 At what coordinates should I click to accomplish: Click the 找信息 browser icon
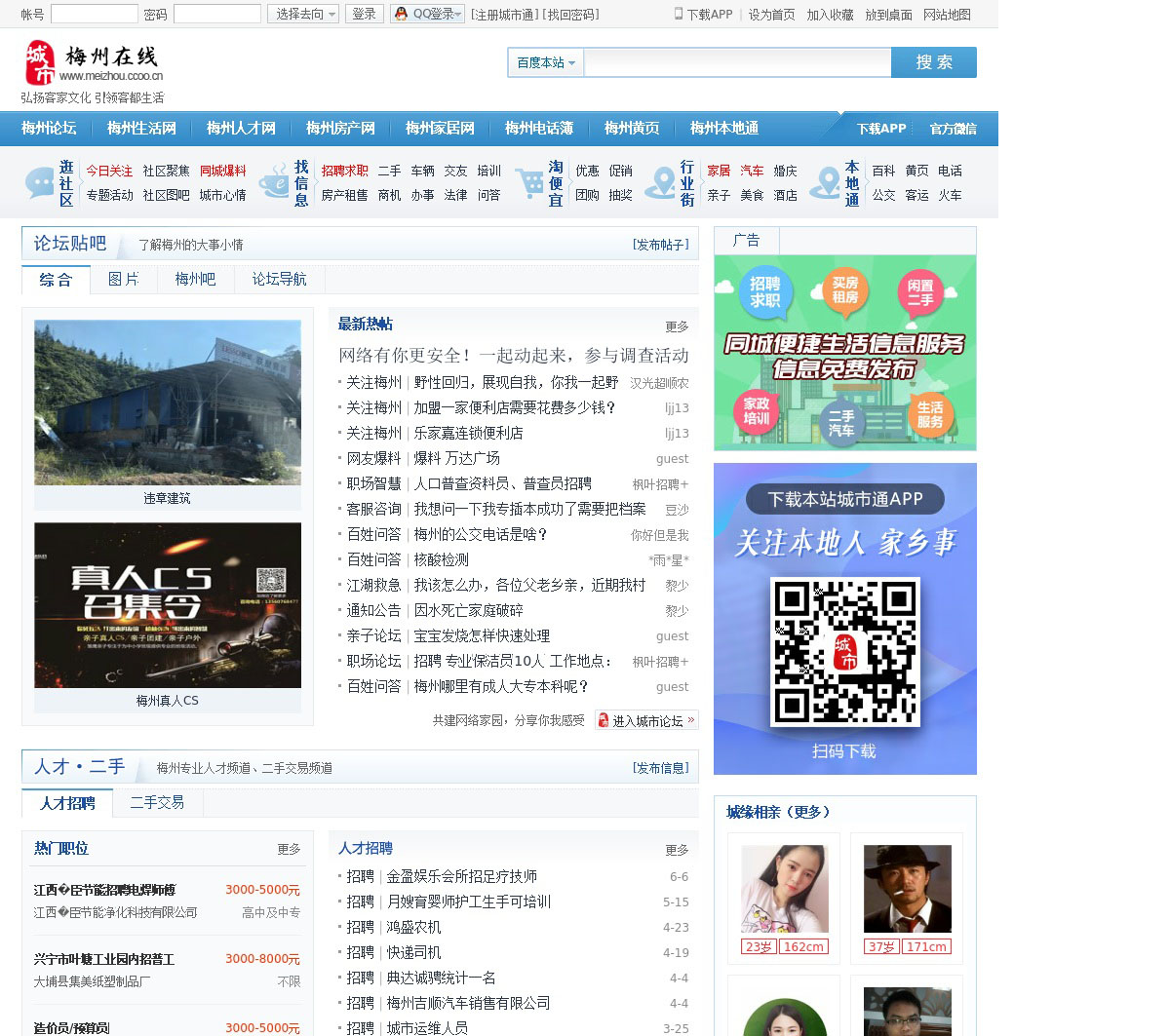click(x=273, y=182)
